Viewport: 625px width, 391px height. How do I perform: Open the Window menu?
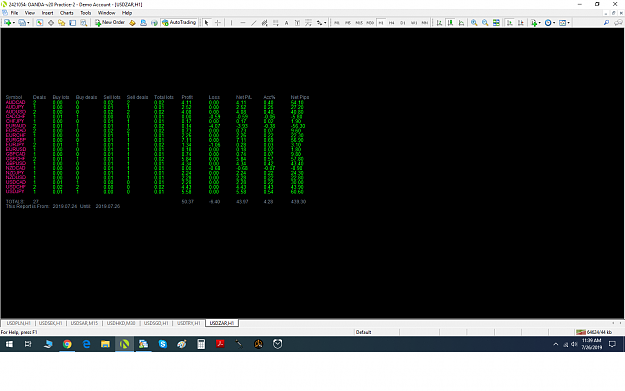[106, 13]
